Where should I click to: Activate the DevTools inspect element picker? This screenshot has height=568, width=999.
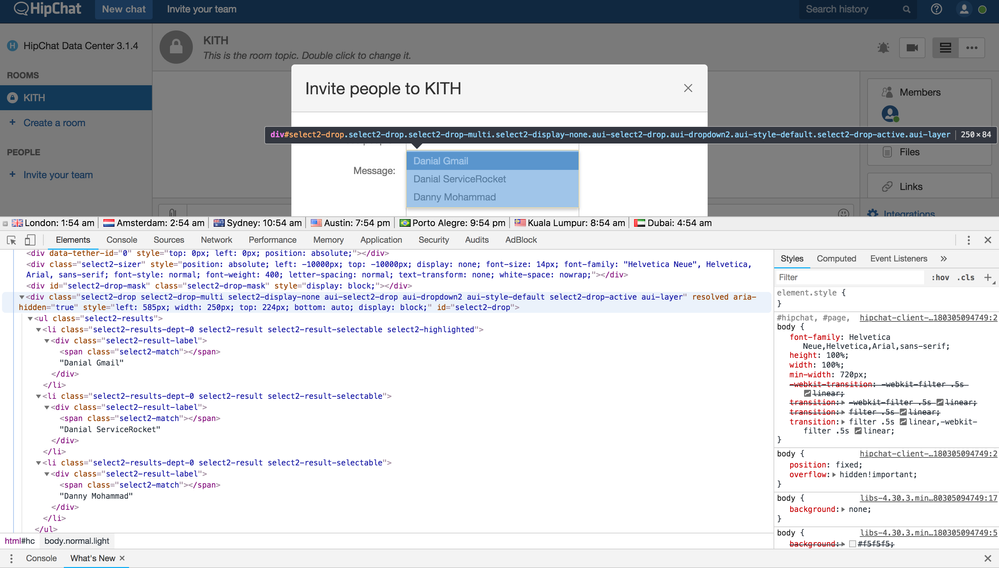pyautogui.click(x=11, y=240)
